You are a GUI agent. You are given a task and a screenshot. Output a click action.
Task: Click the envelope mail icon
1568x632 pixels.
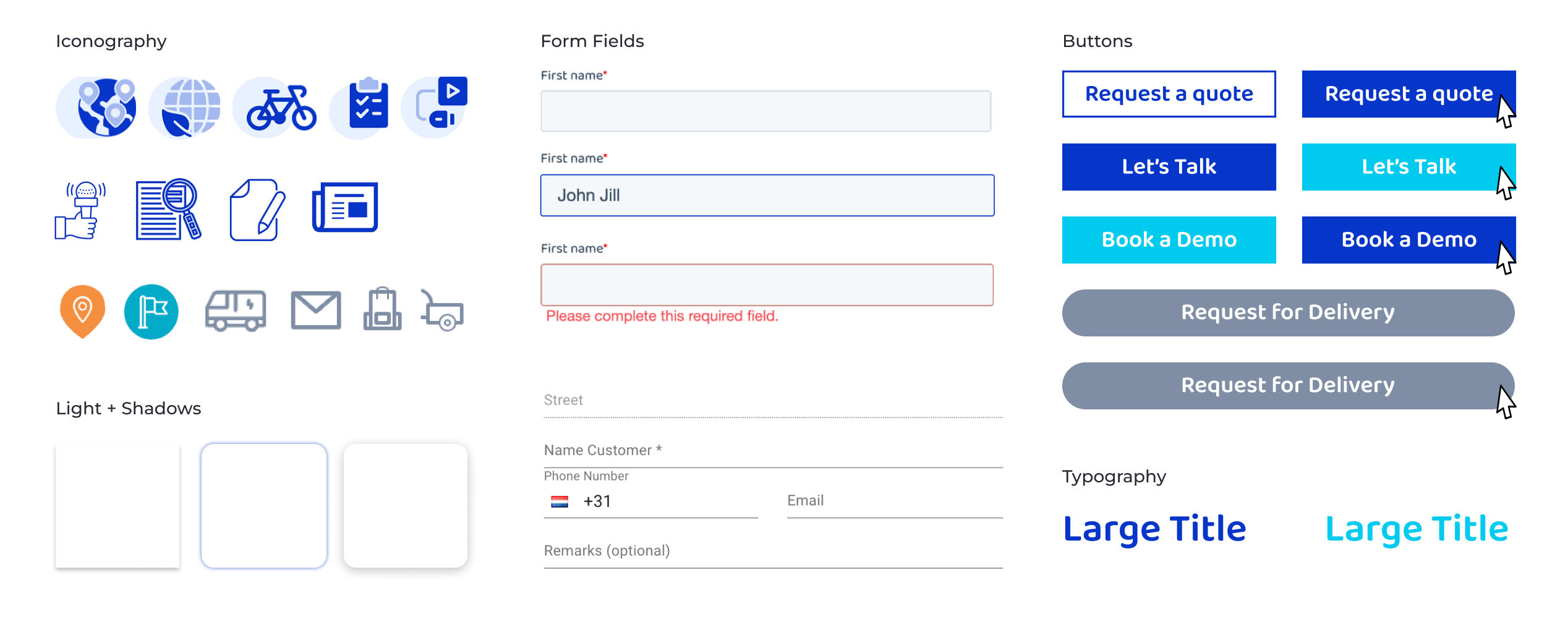(316, 310)
